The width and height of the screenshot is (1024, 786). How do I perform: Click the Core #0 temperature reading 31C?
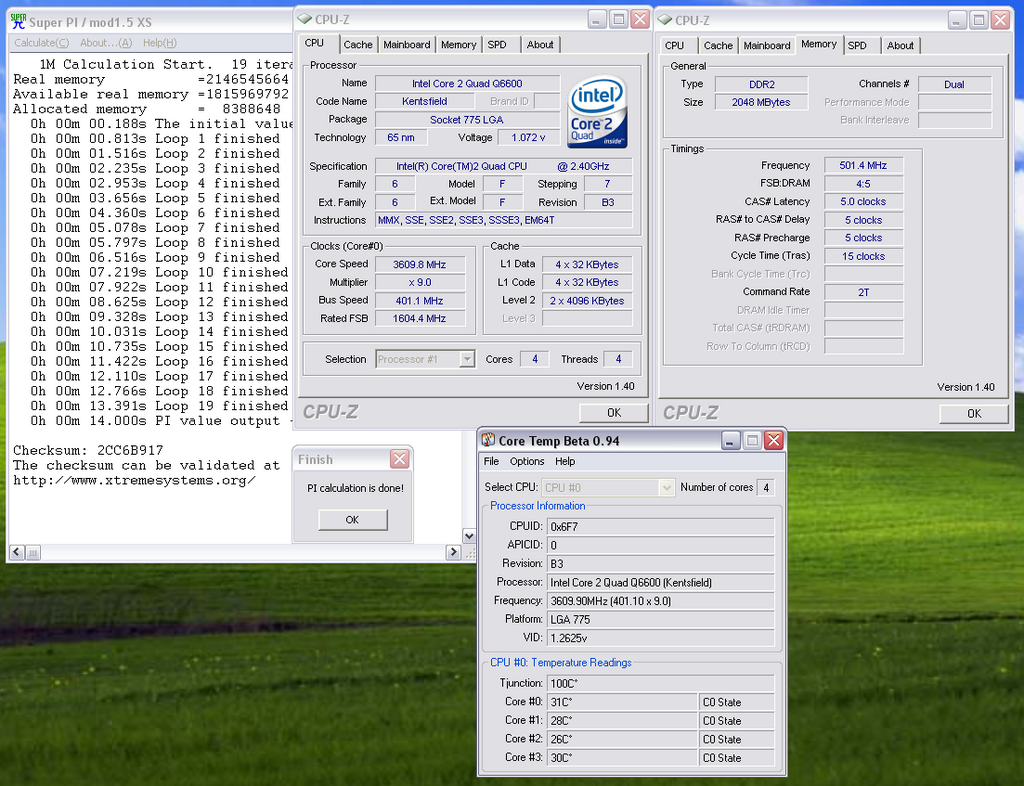click(x=622, y=702)
